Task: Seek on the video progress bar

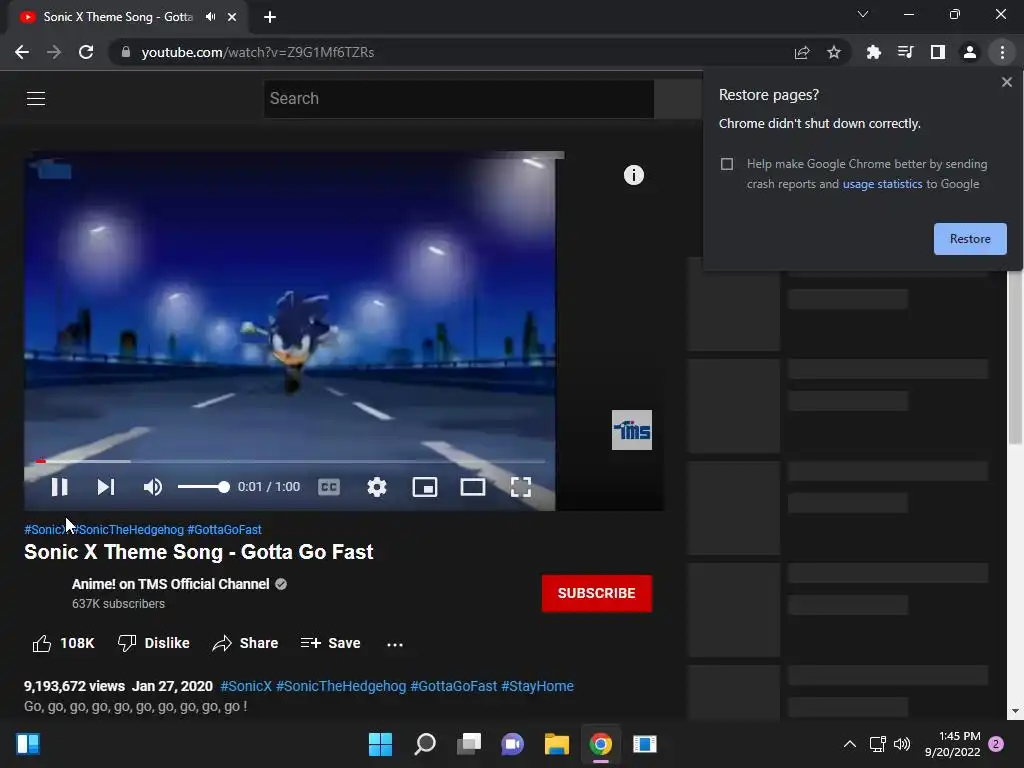Action: tap(290, 461)
